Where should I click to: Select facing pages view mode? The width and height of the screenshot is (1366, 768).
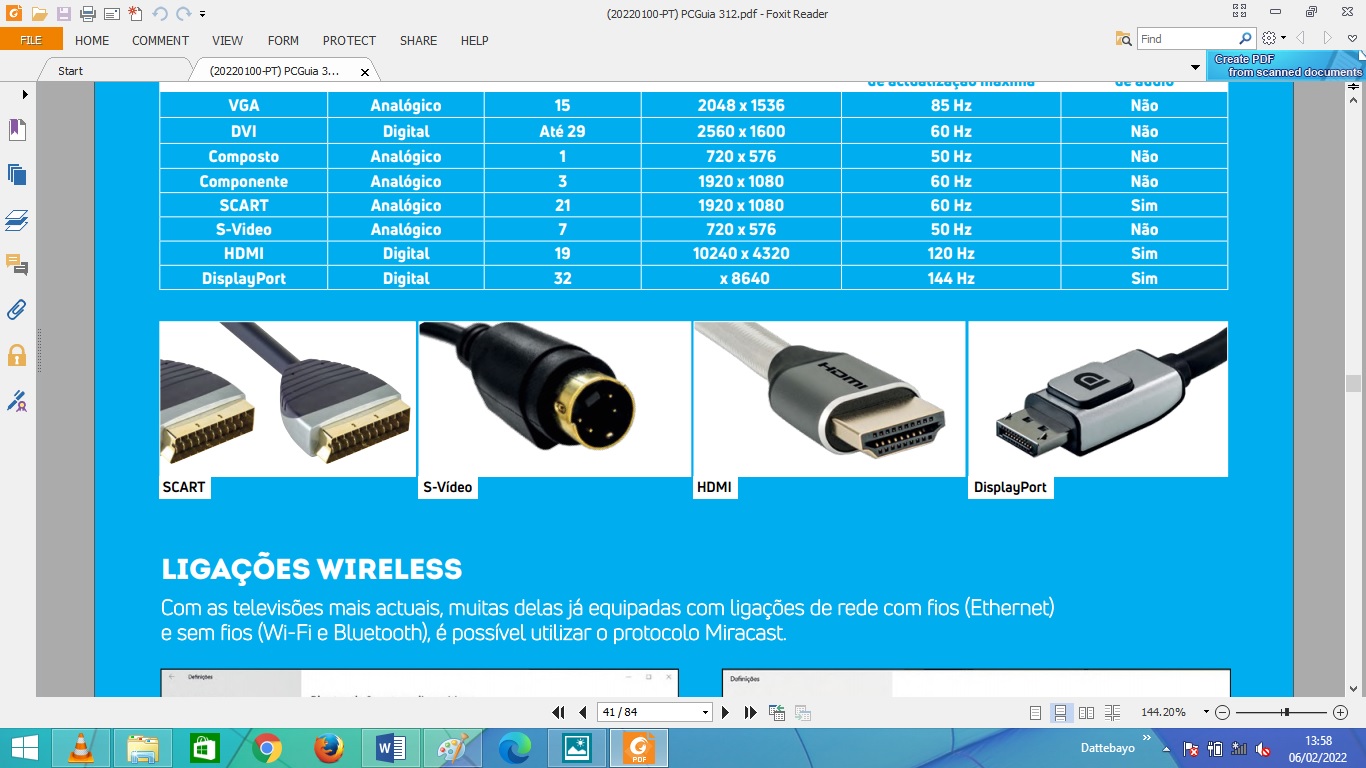pos(1087,712)
